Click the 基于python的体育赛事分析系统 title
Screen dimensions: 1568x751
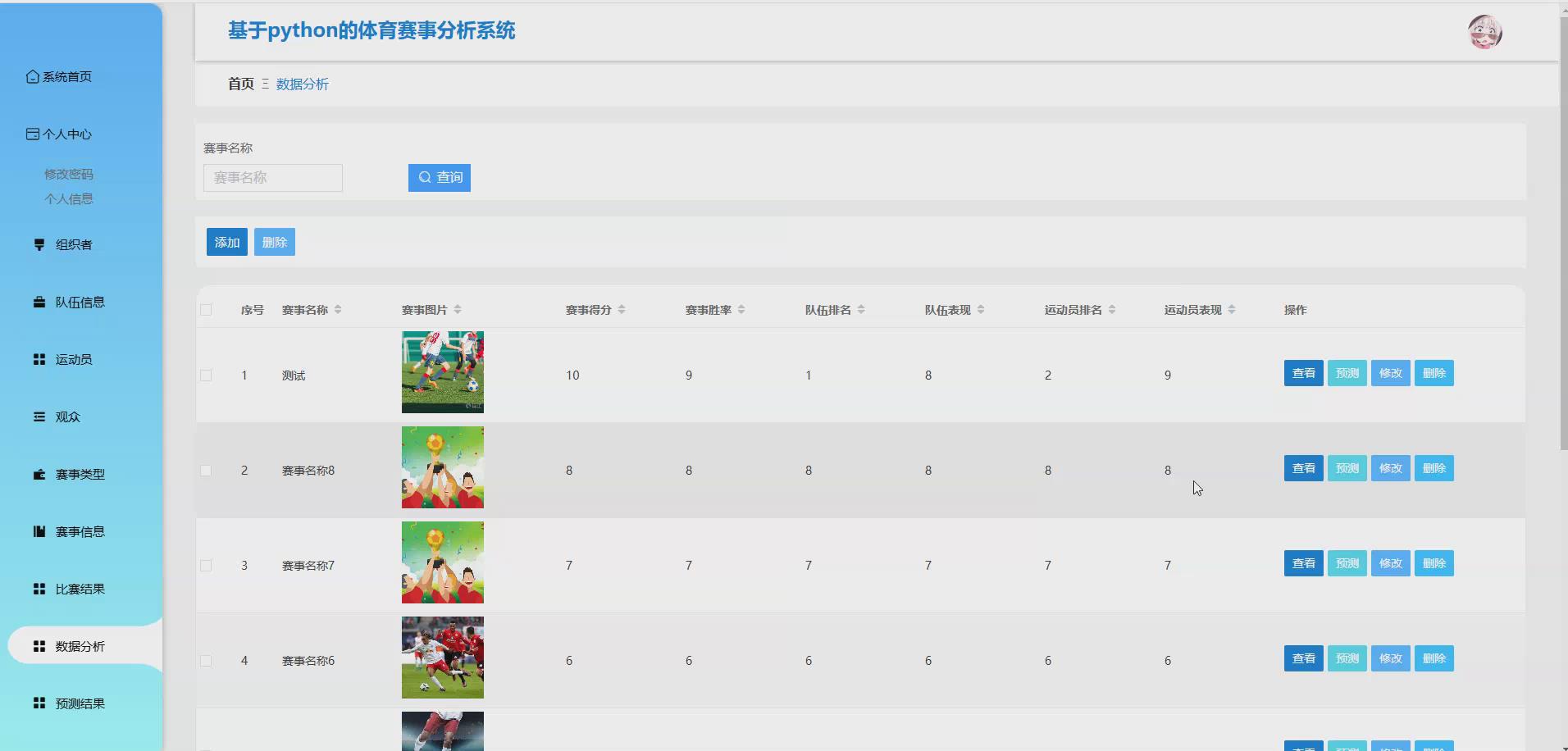(371, 31)
